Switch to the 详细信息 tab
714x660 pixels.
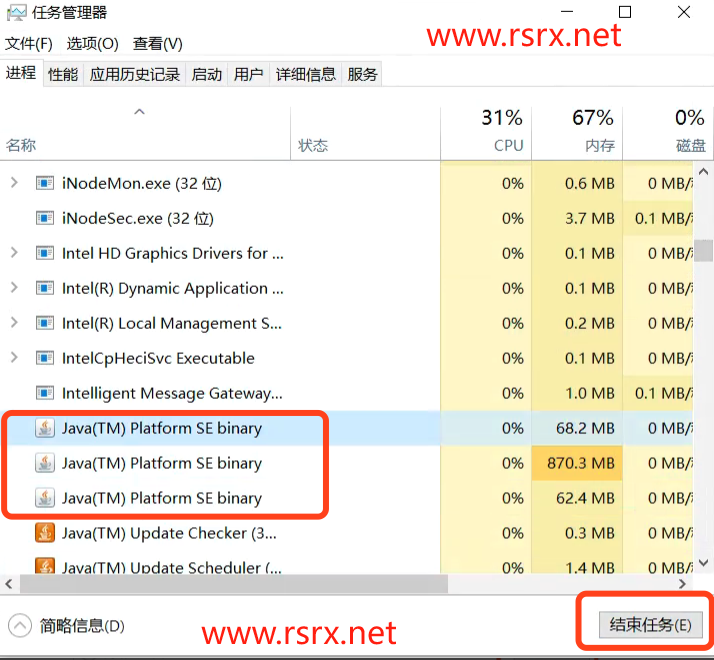coord(306,74)
